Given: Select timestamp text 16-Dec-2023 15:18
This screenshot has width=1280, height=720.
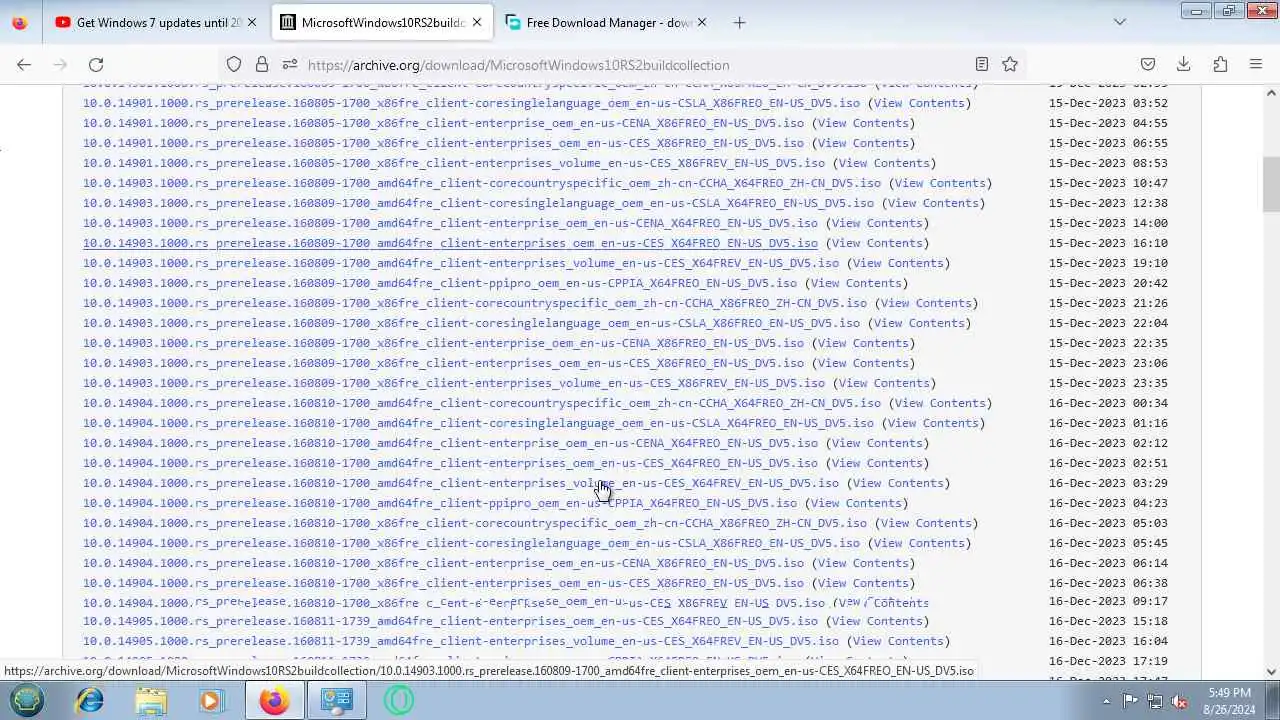Looking at the screenshot, I should point(1108,621).
